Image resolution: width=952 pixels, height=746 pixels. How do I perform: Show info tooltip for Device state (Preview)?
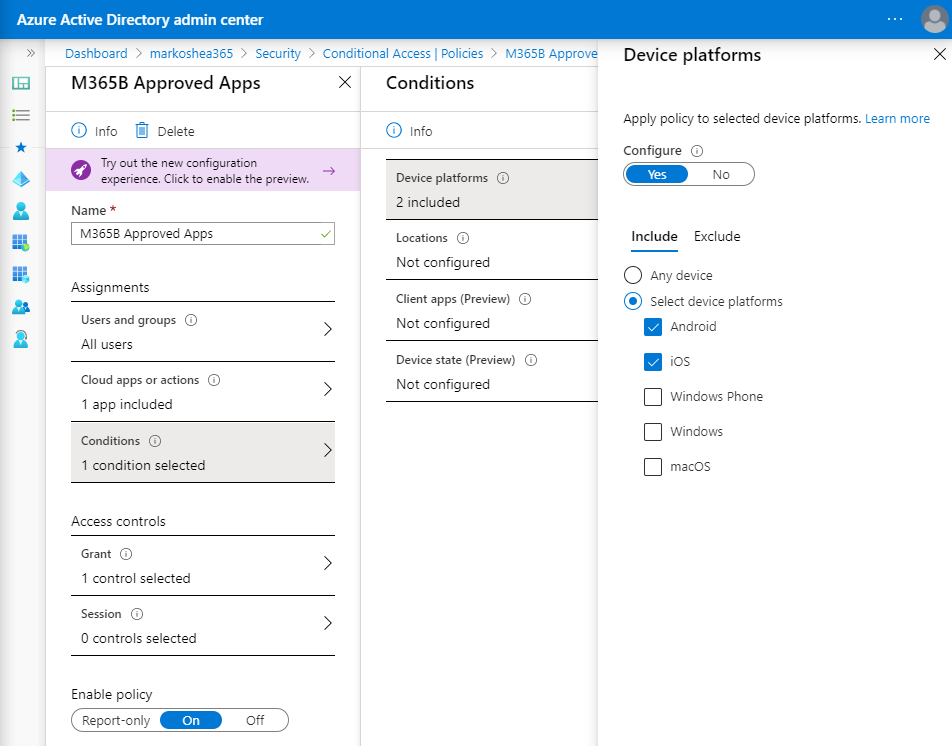(531, 360)
